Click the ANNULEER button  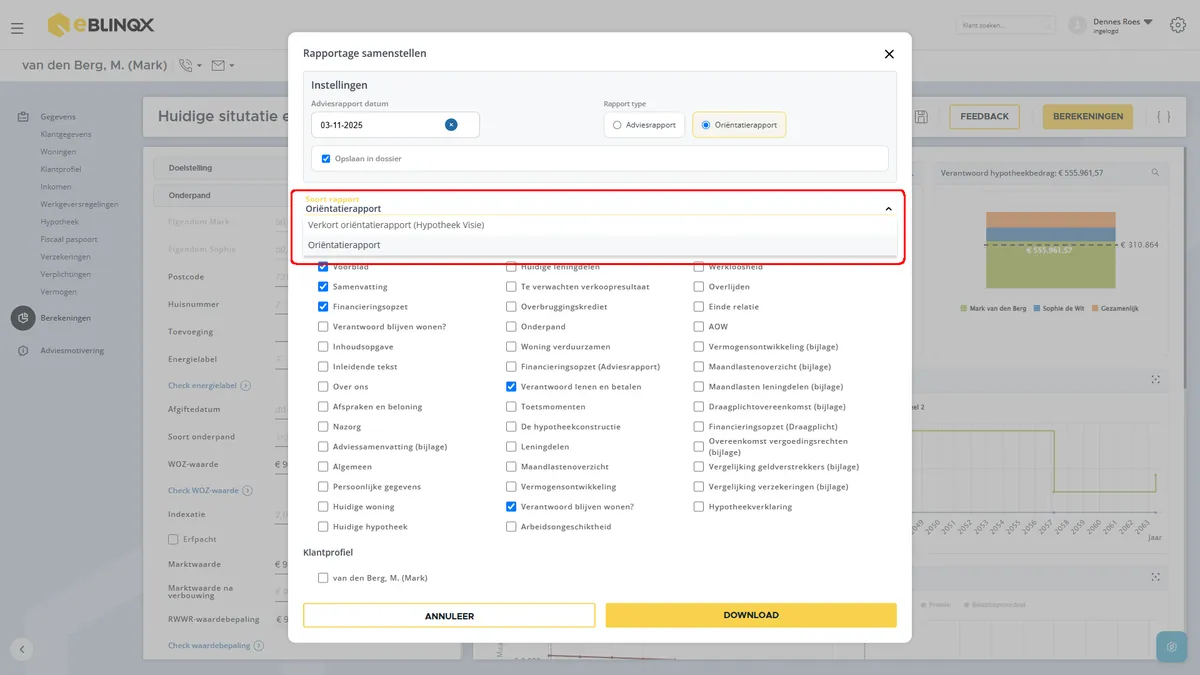pos(449,615)
